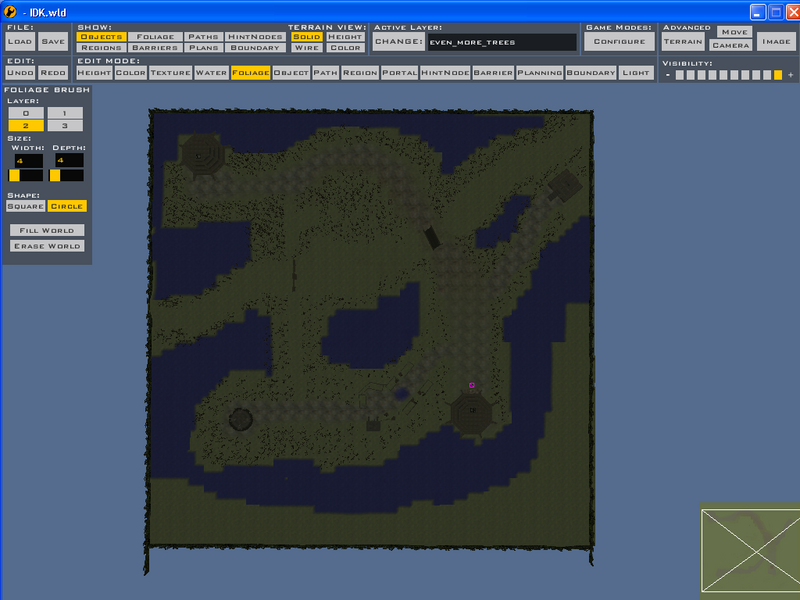The width and height of the screenshot is (800, 600).
Task: Switch to Texture edit mode
Action: [x=170, y=72]
